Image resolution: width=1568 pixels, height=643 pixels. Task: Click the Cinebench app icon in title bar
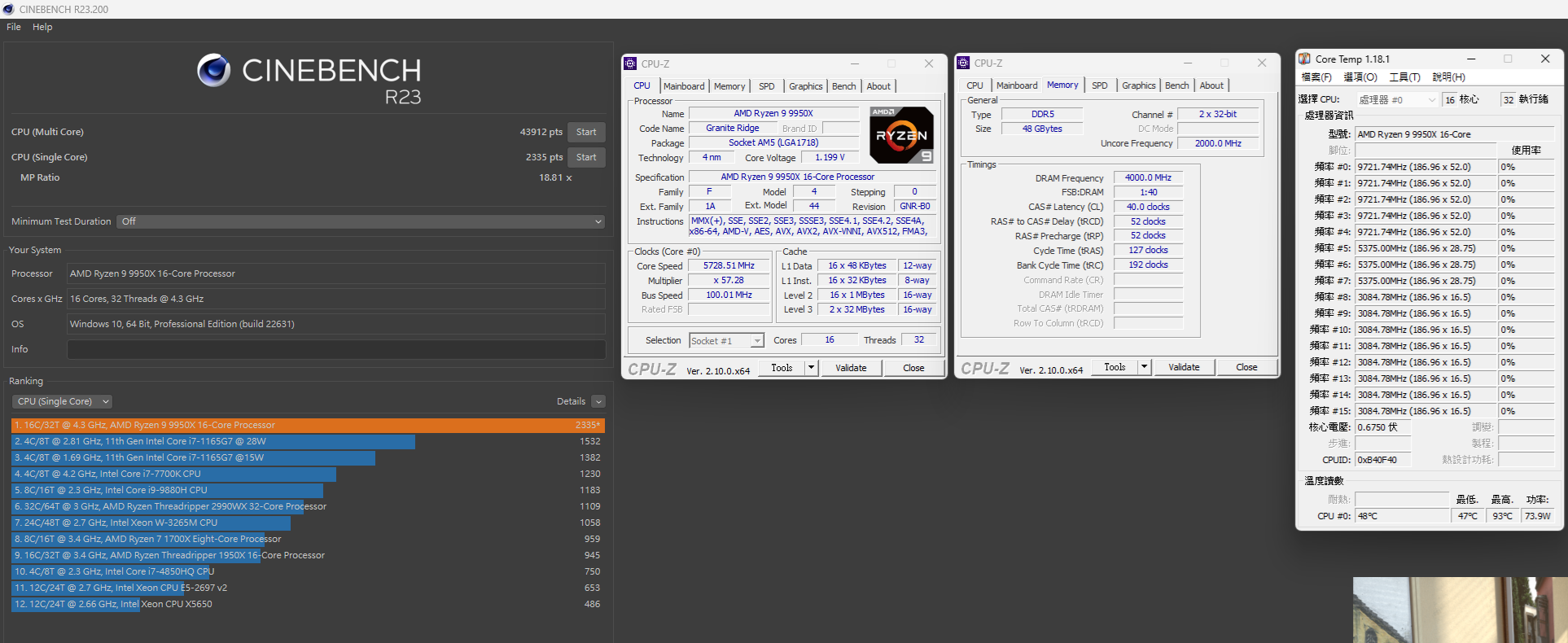[8, 9]
